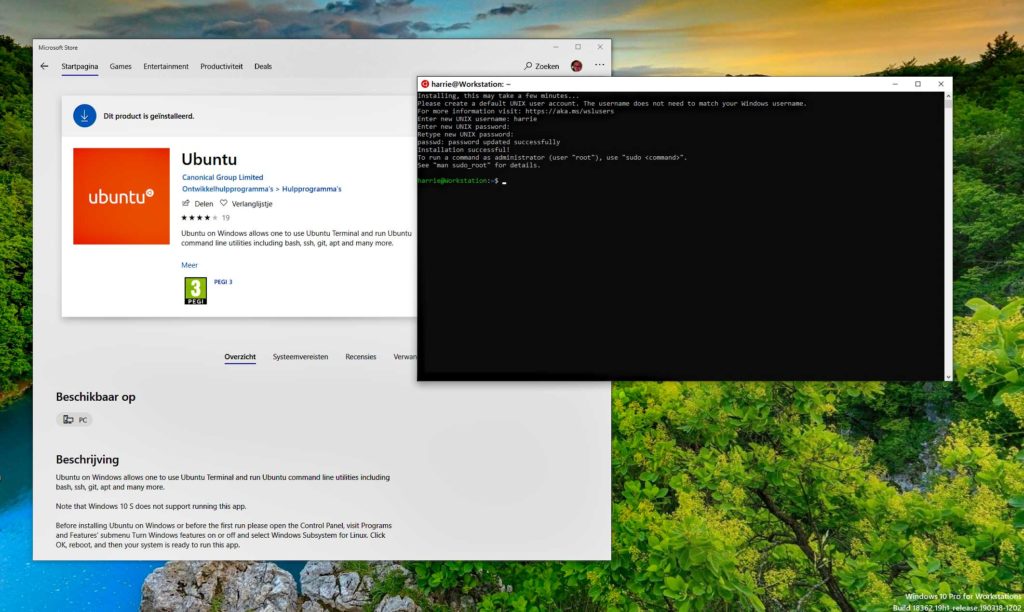1024x612 pixels.
Task: Select the Overzicht section tab
Action: point(240,357)
